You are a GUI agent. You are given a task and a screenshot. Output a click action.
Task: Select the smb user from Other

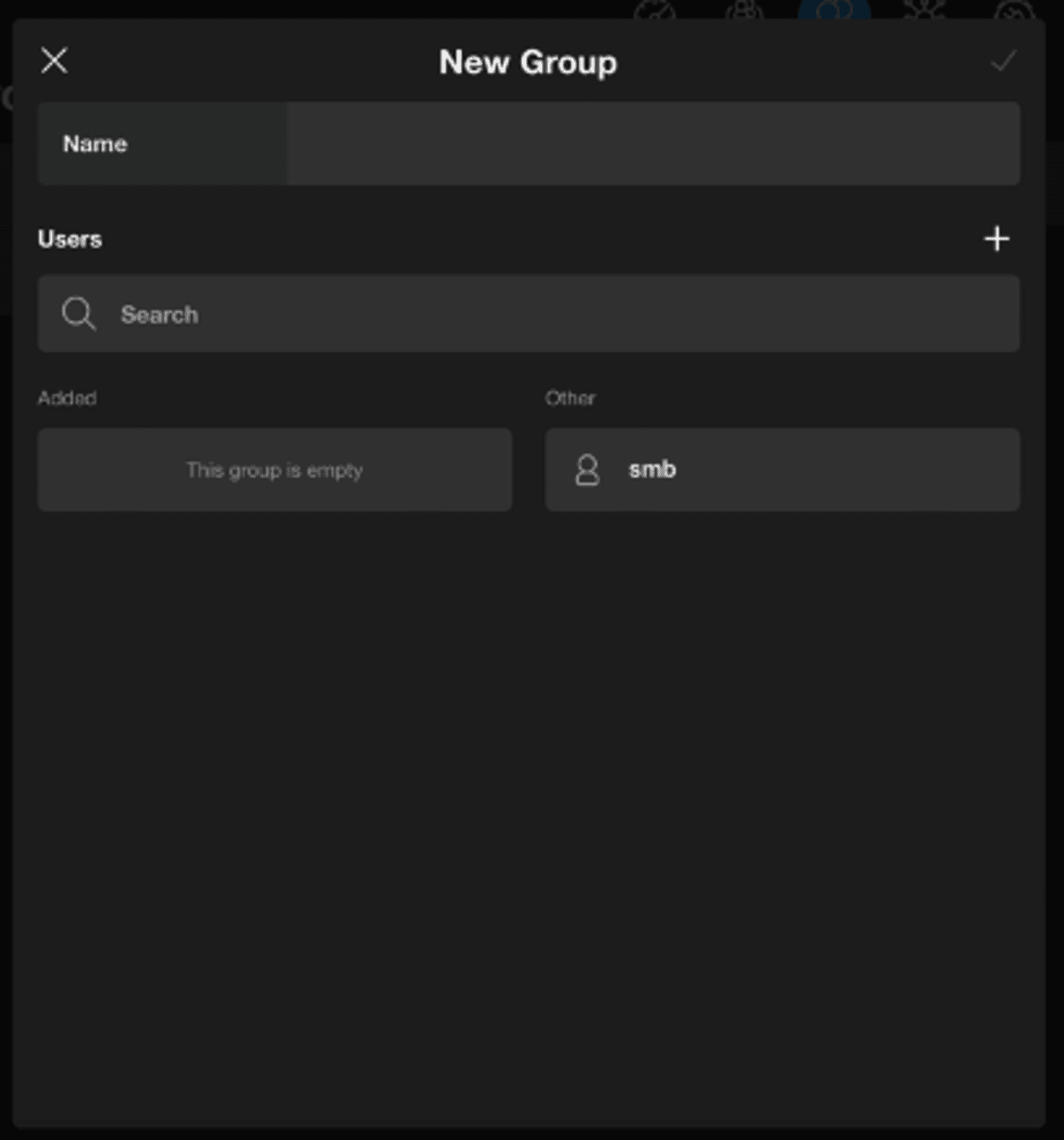782,470
